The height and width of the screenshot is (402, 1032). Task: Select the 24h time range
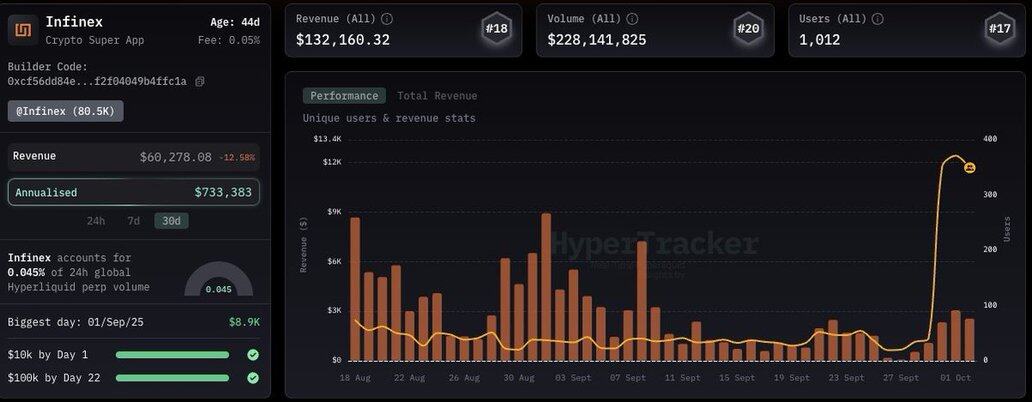point(96,221)
